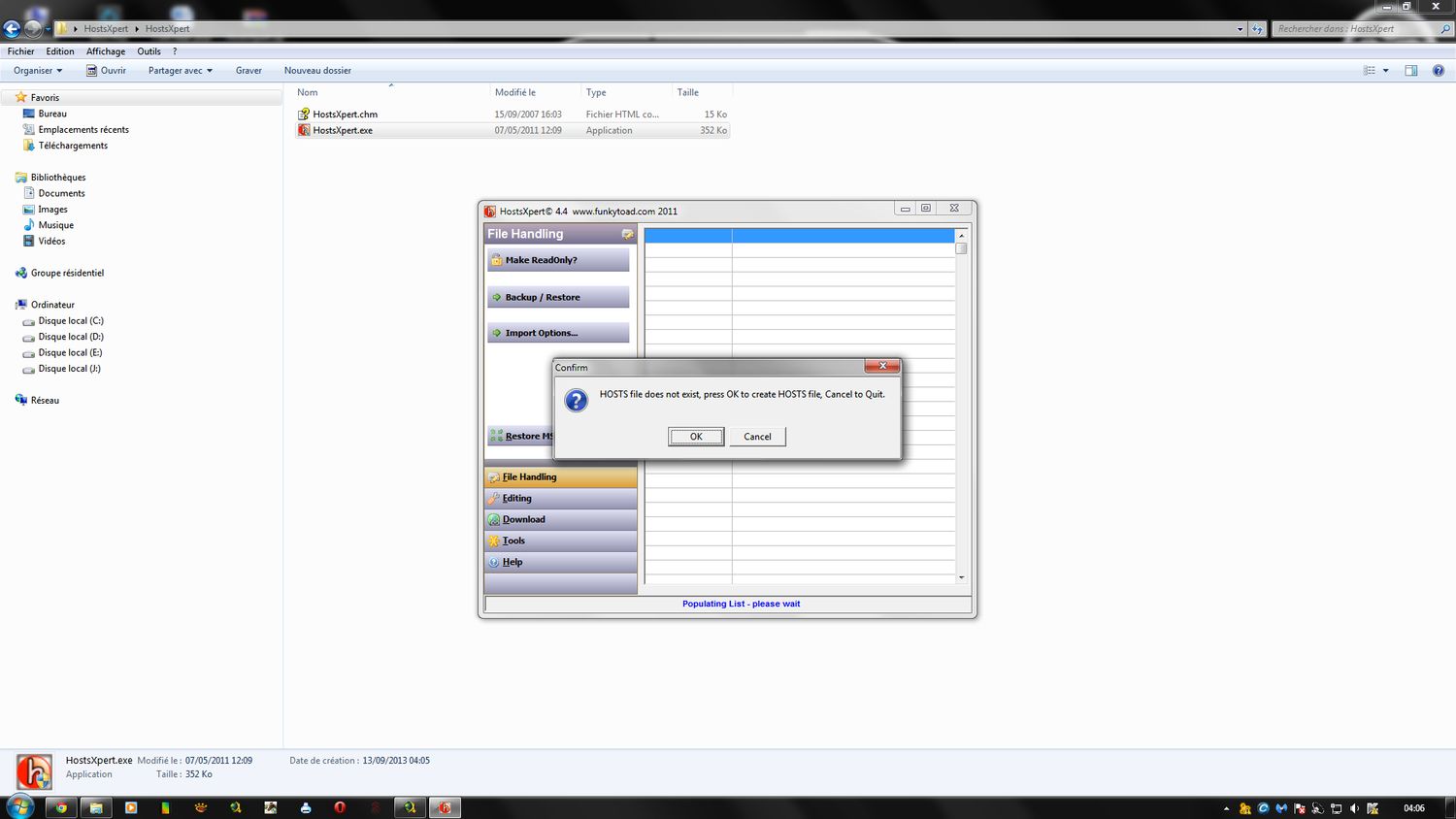This screenshot has height=819, width=1456.
Task: Open the ? help menu in Explorer
Action: point(175,51)
